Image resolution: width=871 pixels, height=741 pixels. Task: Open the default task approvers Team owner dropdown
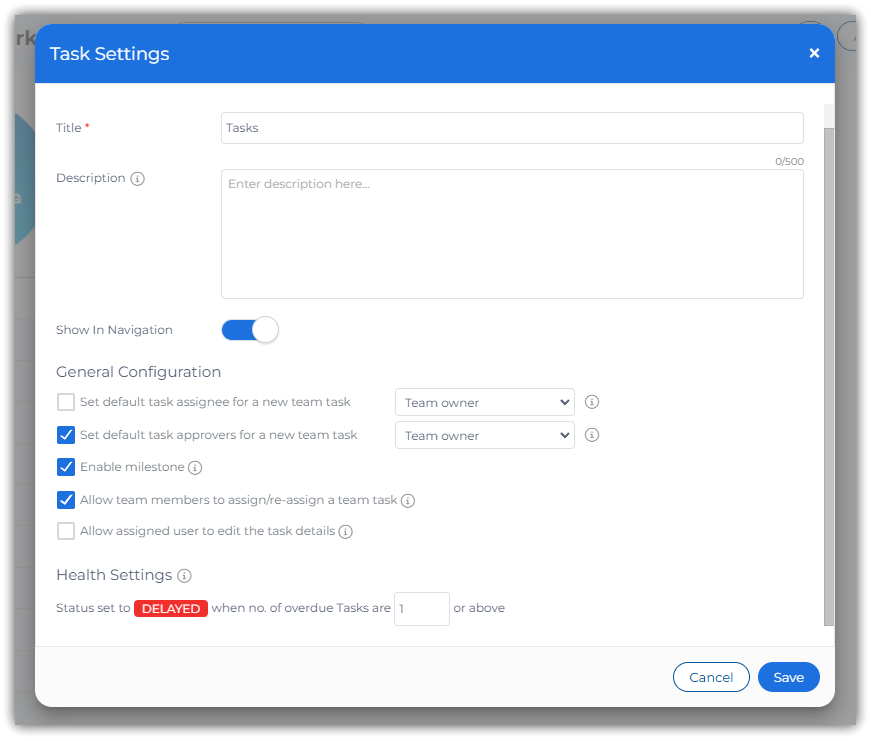click(485, 435)
